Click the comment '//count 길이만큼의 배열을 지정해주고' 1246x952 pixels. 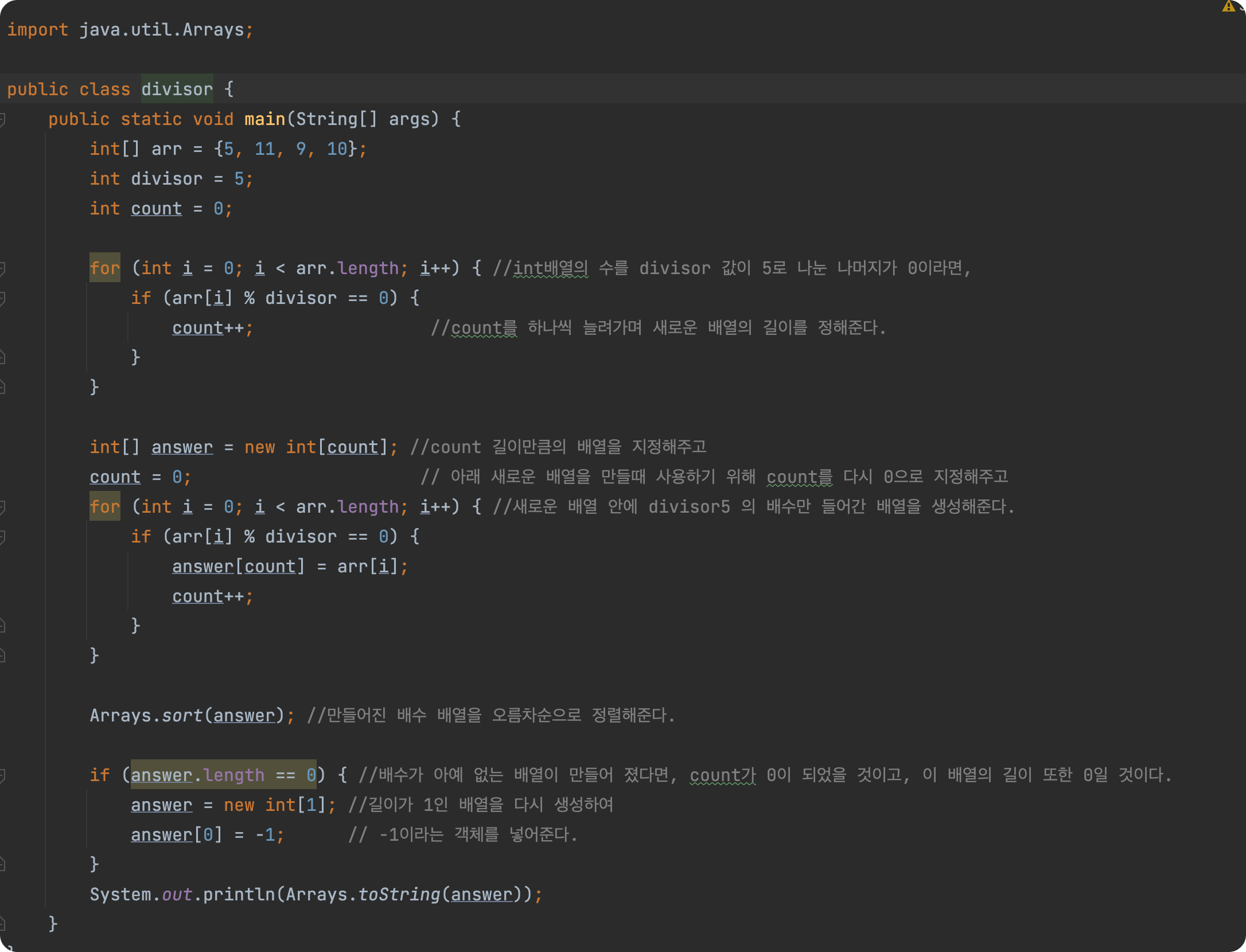click(558, 447)
